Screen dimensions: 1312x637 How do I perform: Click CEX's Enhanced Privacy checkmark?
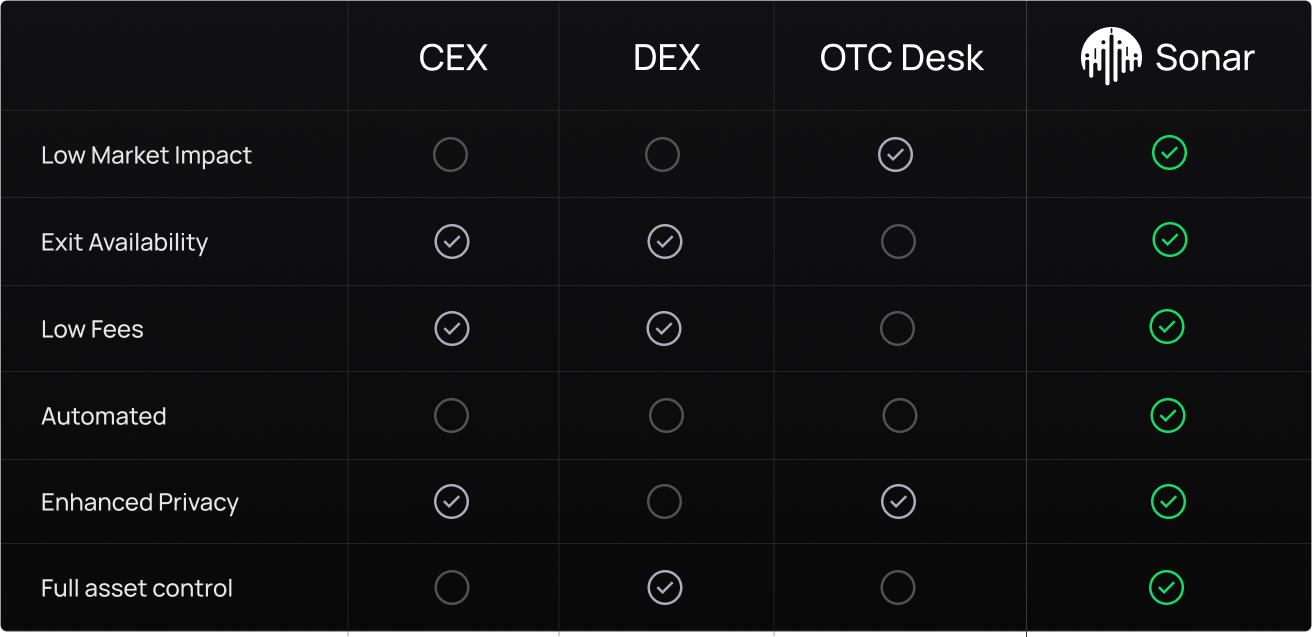pos(451,501)
